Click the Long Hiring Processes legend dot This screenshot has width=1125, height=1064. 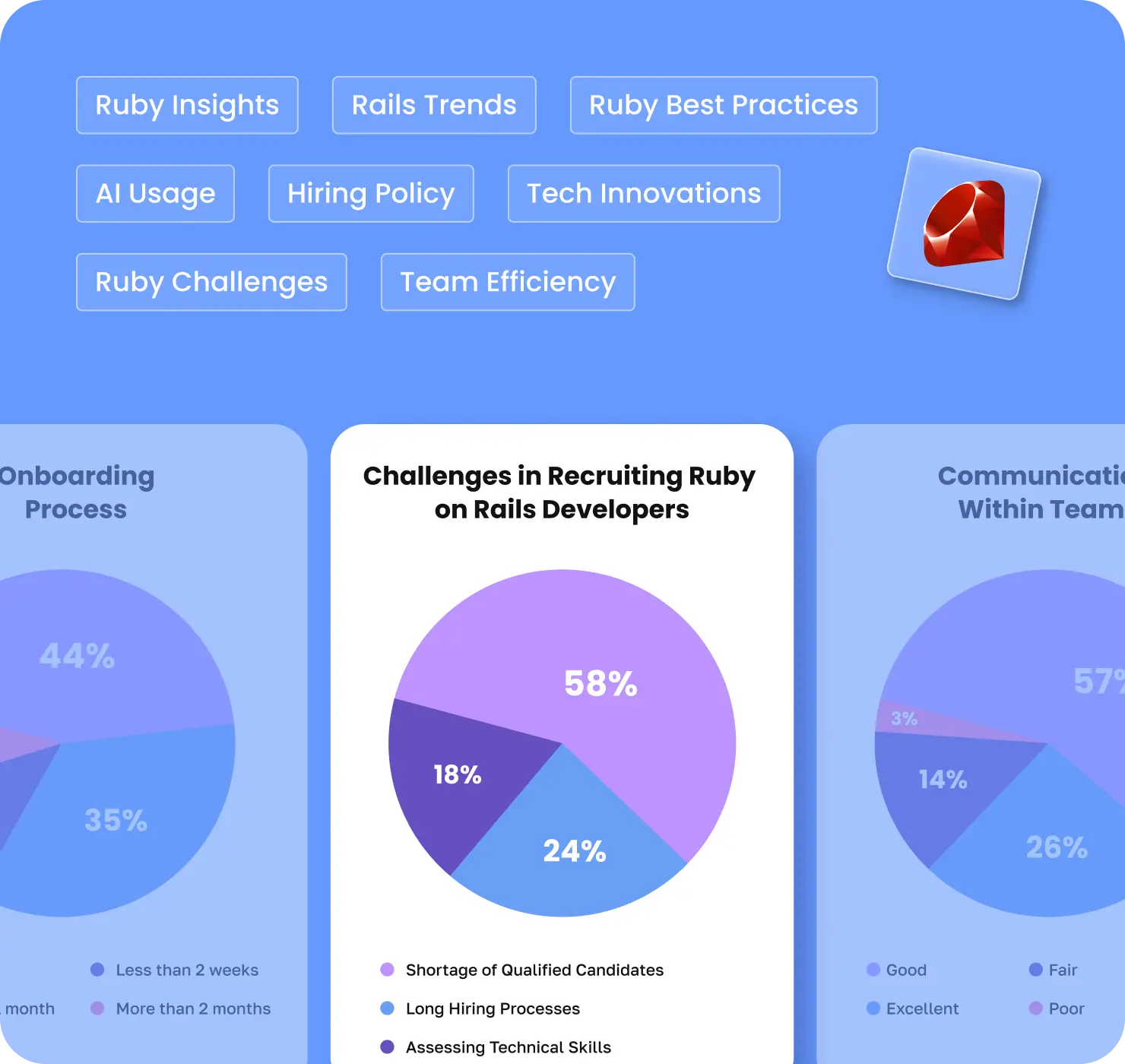pos(387,1009)
